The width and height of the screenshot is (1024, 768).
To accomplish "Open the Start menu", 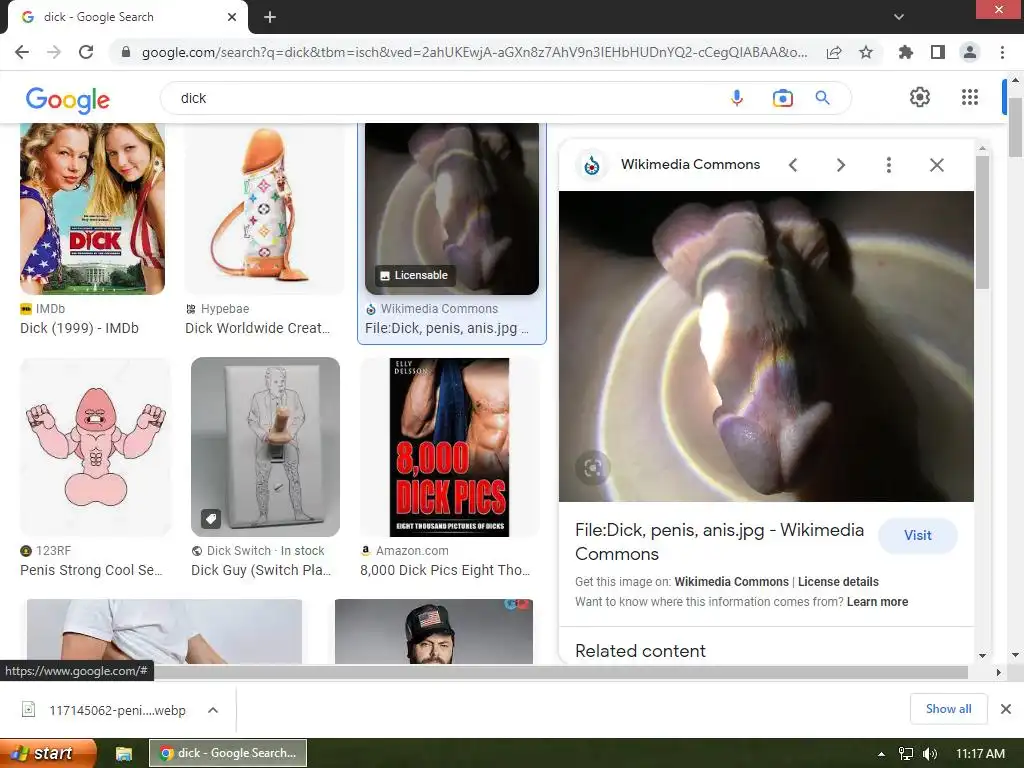I will pos(47,754).
